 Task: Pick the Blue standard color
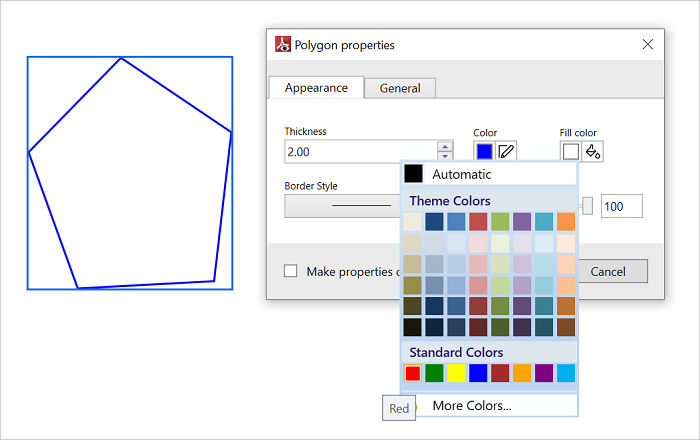(478, 373)
